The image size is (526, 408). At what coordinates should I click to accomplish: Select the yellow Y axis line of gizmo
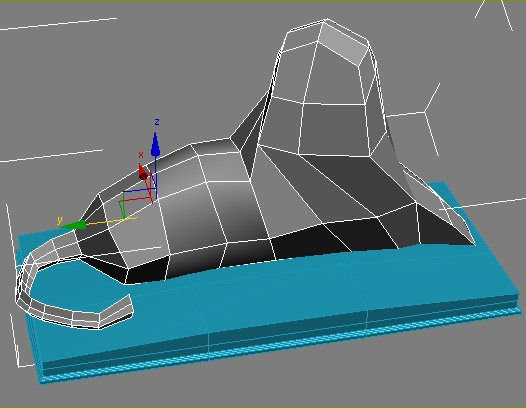pos(111,221)
